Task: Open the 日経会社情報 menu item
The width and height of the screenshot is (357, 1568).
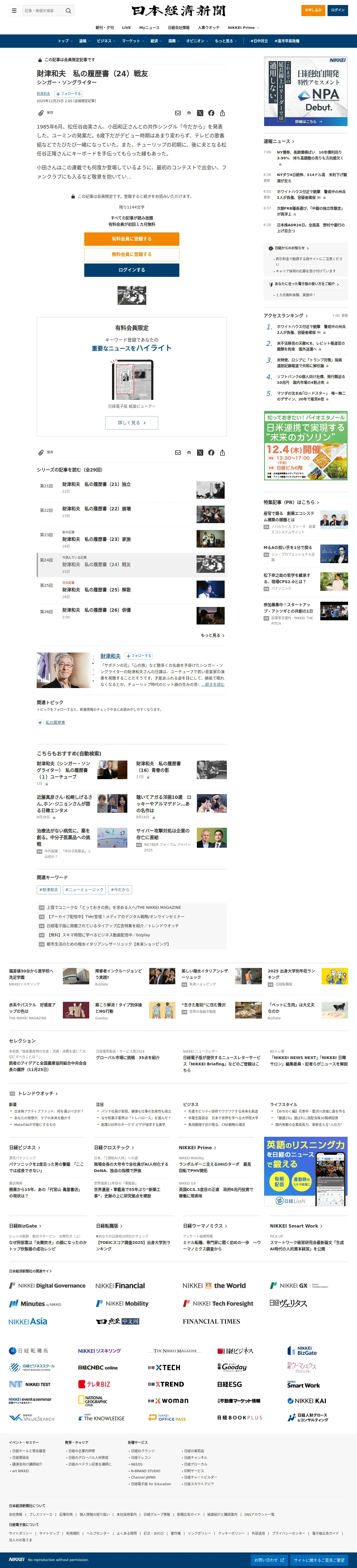Action: click(x=178, y=27)
